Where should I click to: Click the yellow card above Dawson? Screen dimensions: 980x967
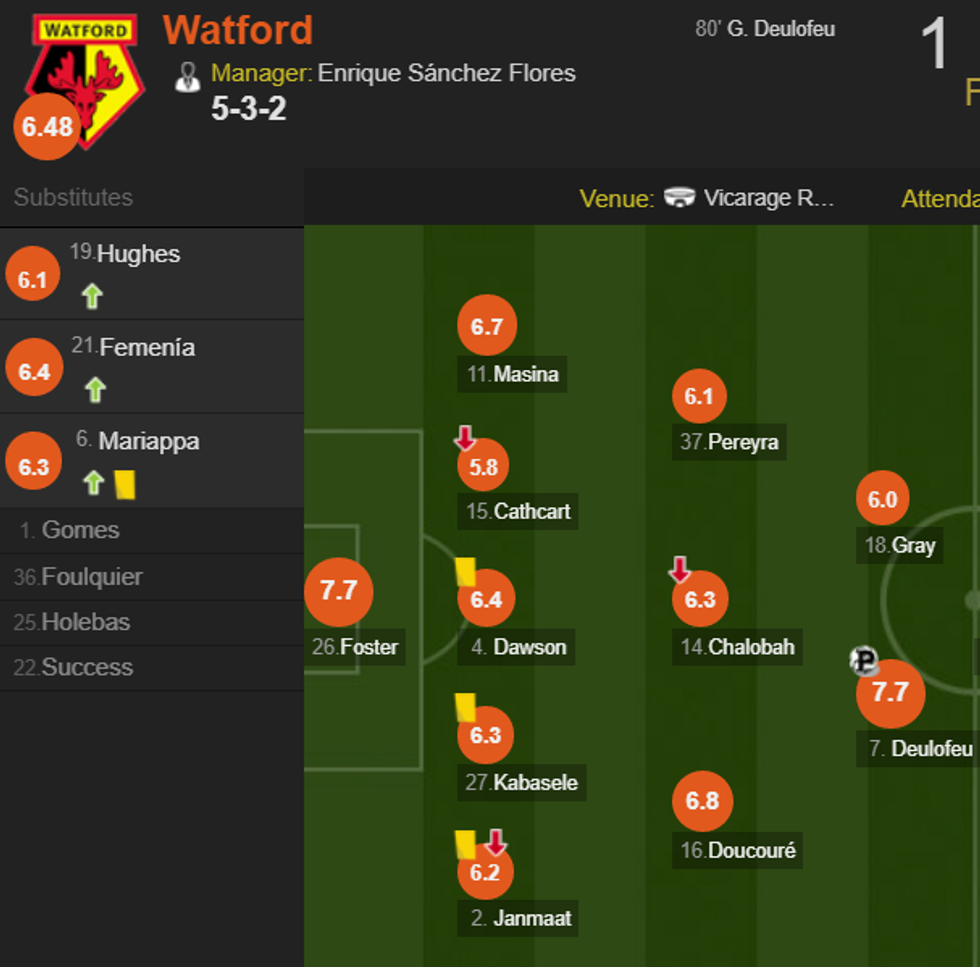[x=465, y=571]
